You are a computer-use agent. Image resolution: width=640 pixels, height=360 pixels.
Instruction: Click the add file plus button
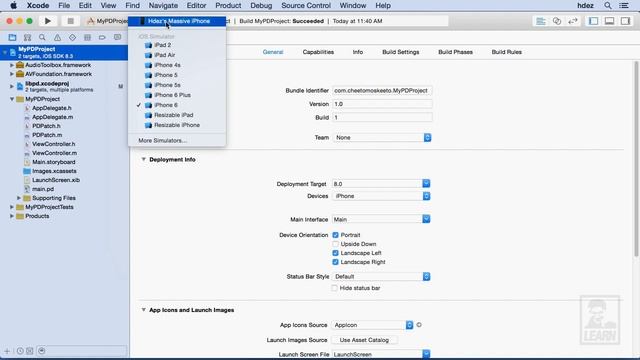(7, 351)
